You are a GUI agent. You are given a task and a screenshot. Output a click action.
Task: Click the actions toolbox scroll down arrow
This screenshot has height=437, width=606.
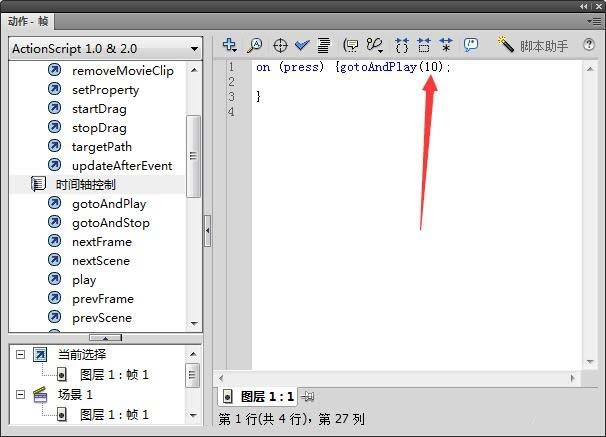coord(194,323)
